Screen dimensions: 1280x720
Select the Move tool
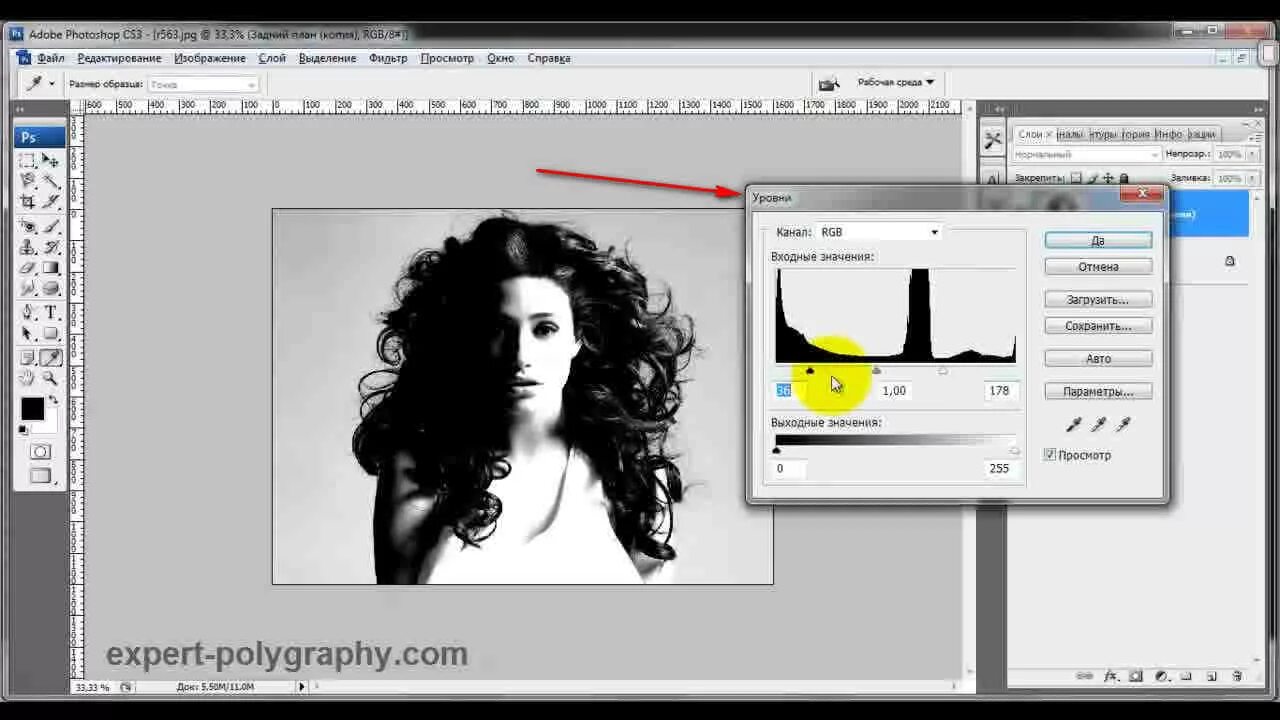(50, 160)
